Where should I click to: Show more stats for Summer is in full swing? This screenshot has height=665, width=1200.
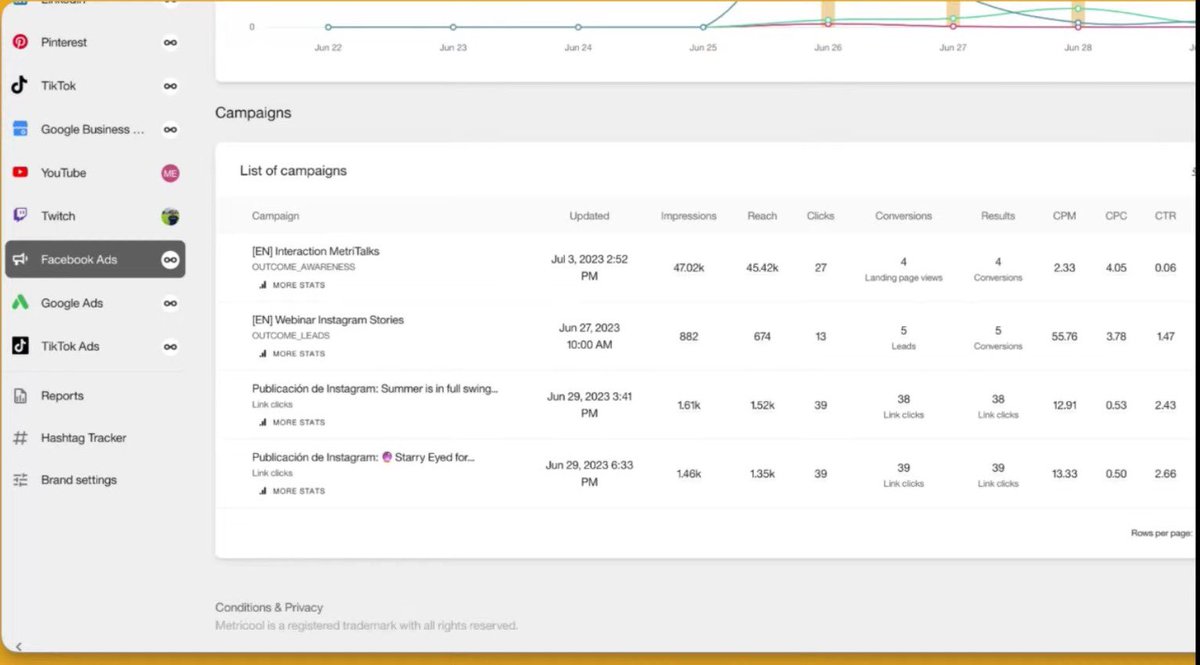pos(292,422)
